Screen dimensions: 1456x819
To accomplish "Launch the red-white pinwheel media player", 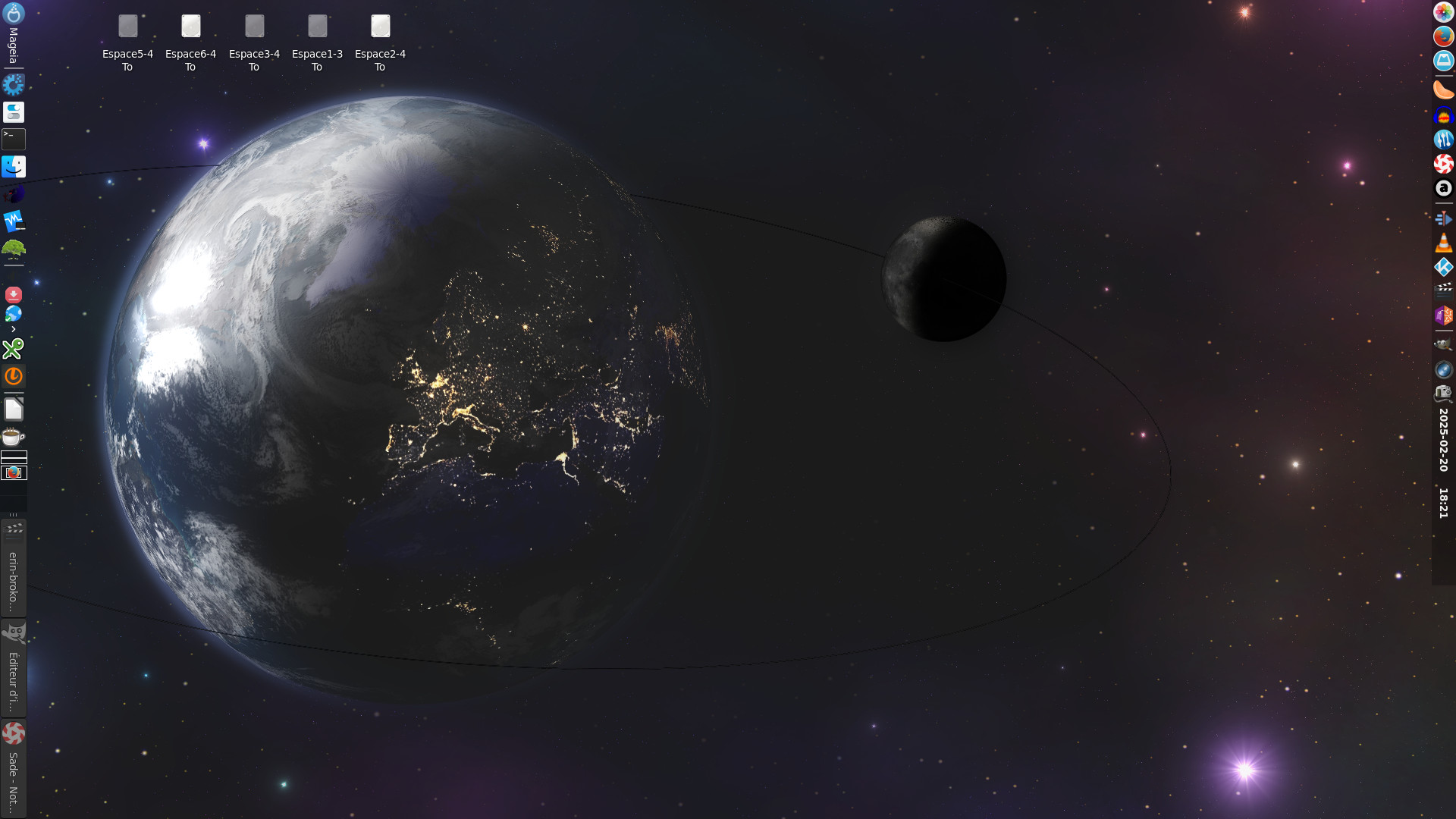I will [1443, 164].
